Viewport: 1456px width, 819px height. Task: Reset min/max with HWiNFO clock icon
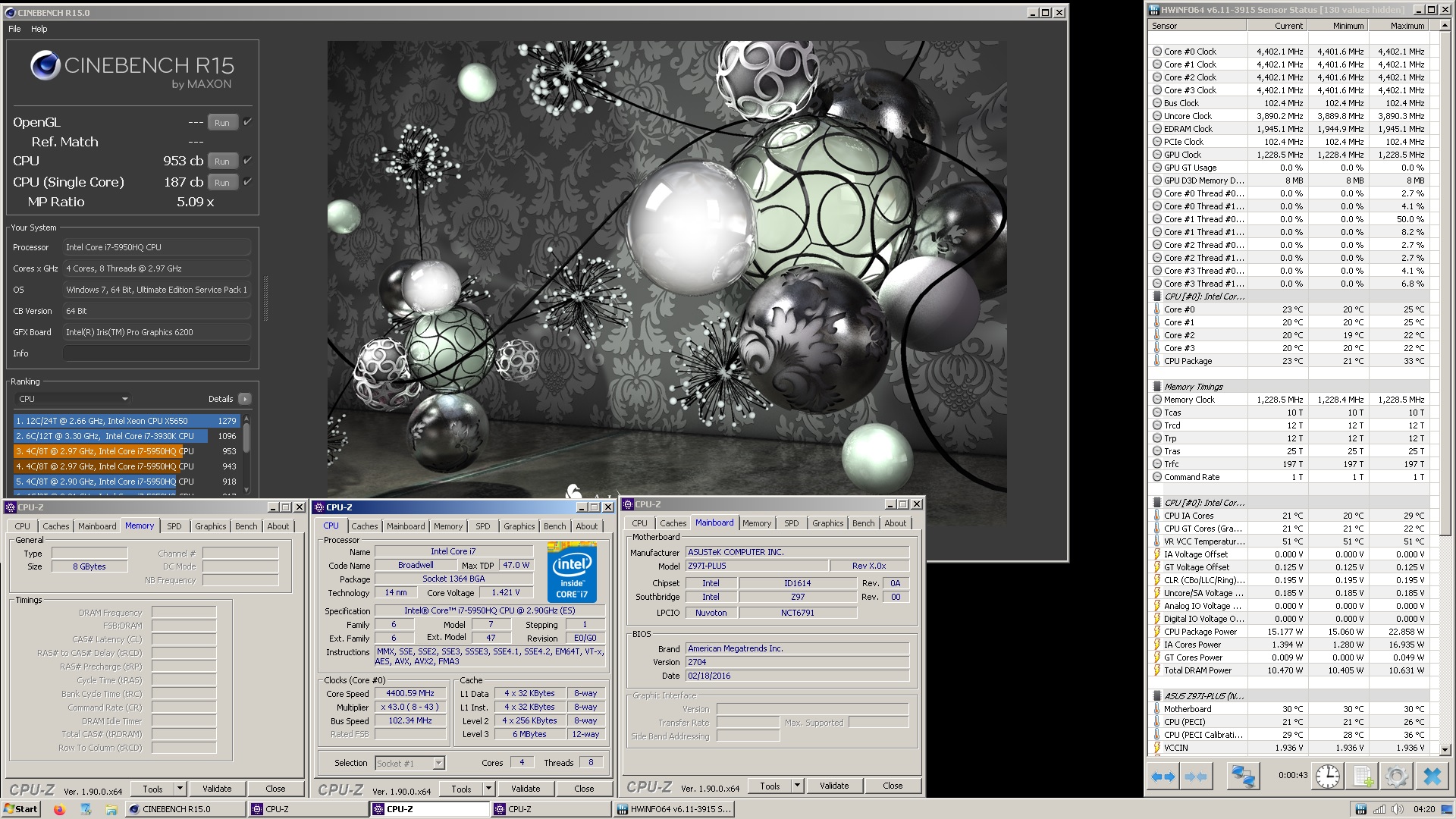click(x=1327, y=777)
